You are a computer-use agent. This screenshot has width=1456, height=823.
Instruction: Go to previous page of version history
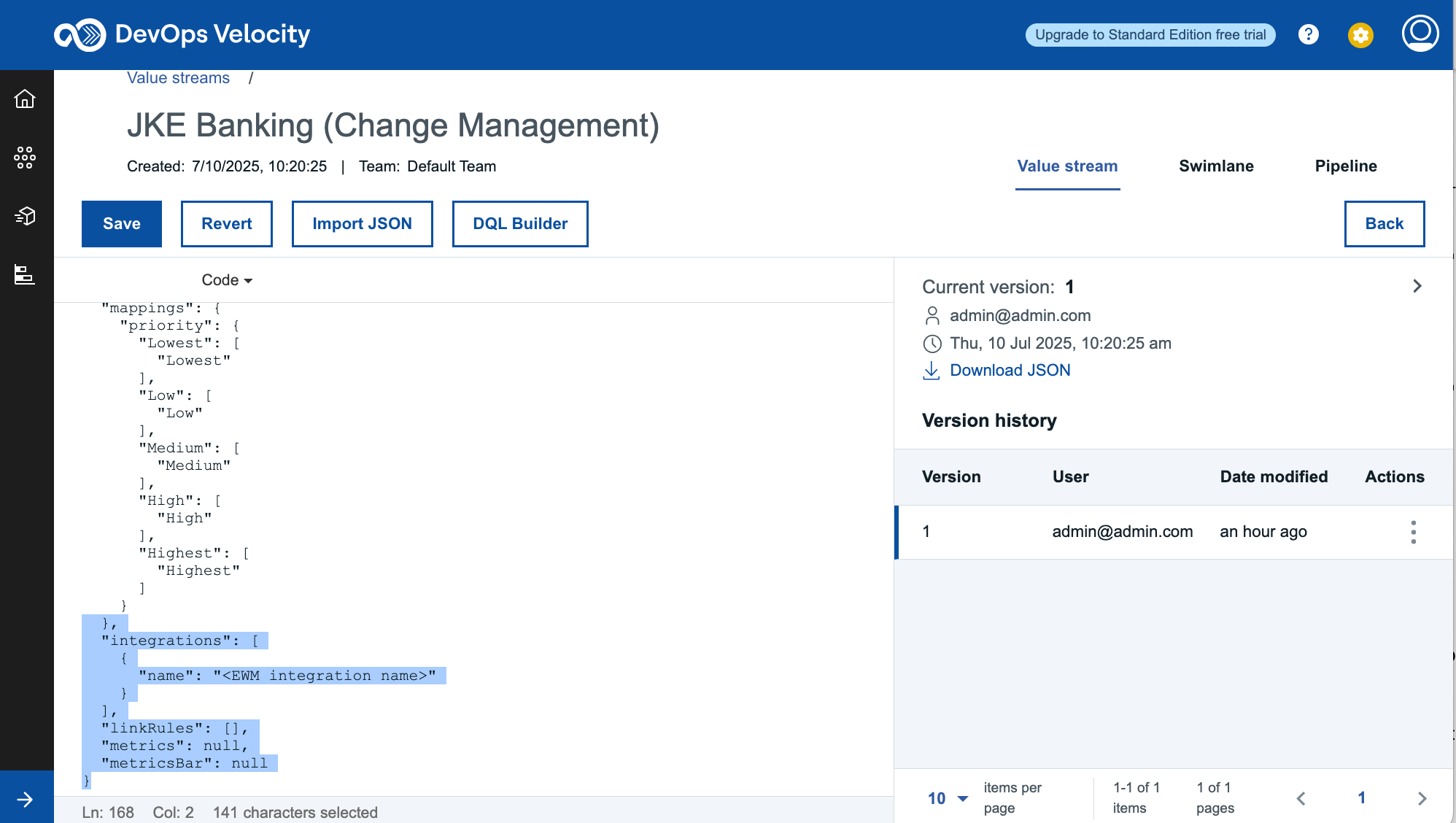point(1301,798)
